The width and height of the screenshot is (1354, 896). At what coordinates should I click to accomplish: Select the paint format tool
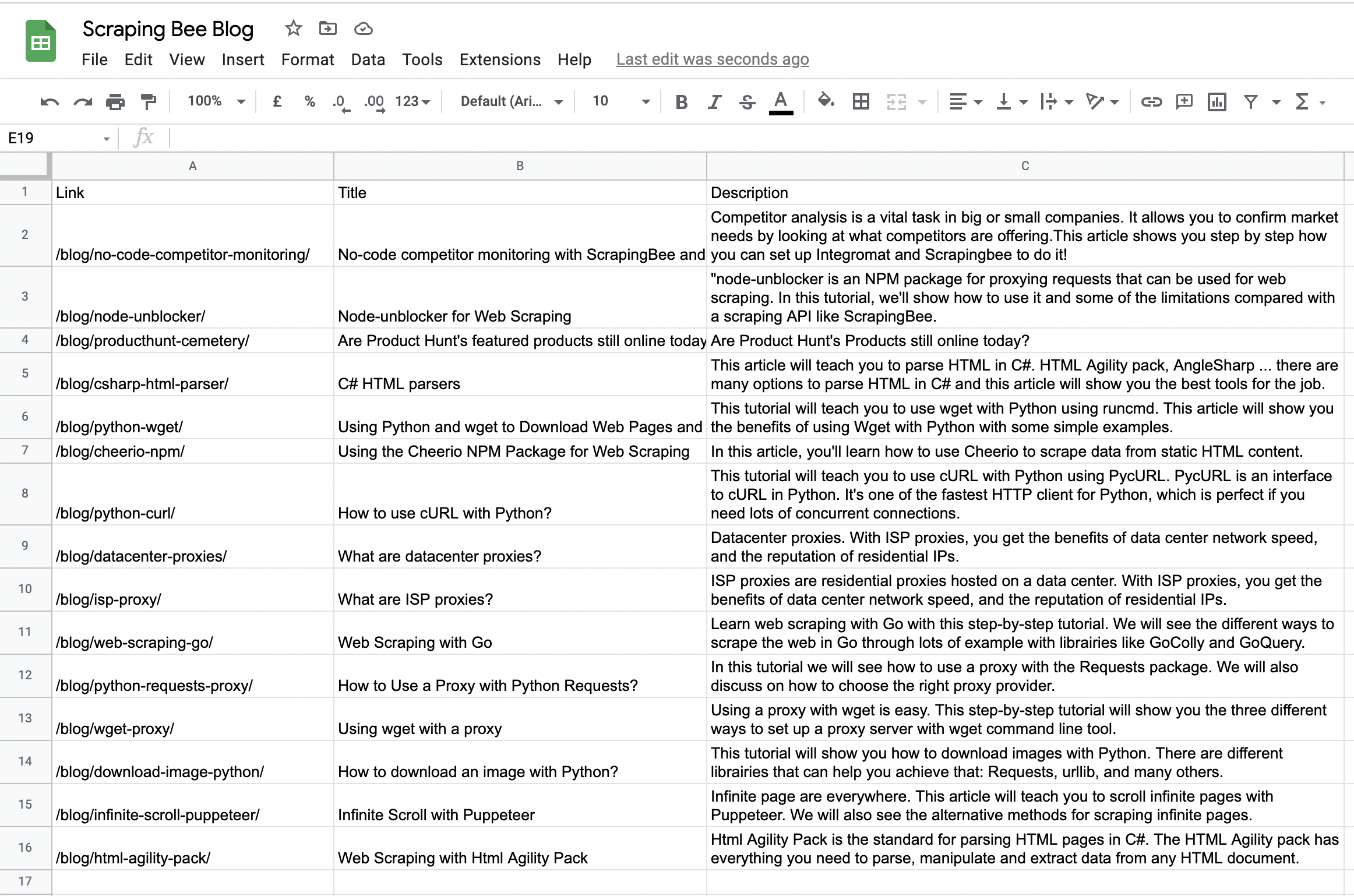149,101
